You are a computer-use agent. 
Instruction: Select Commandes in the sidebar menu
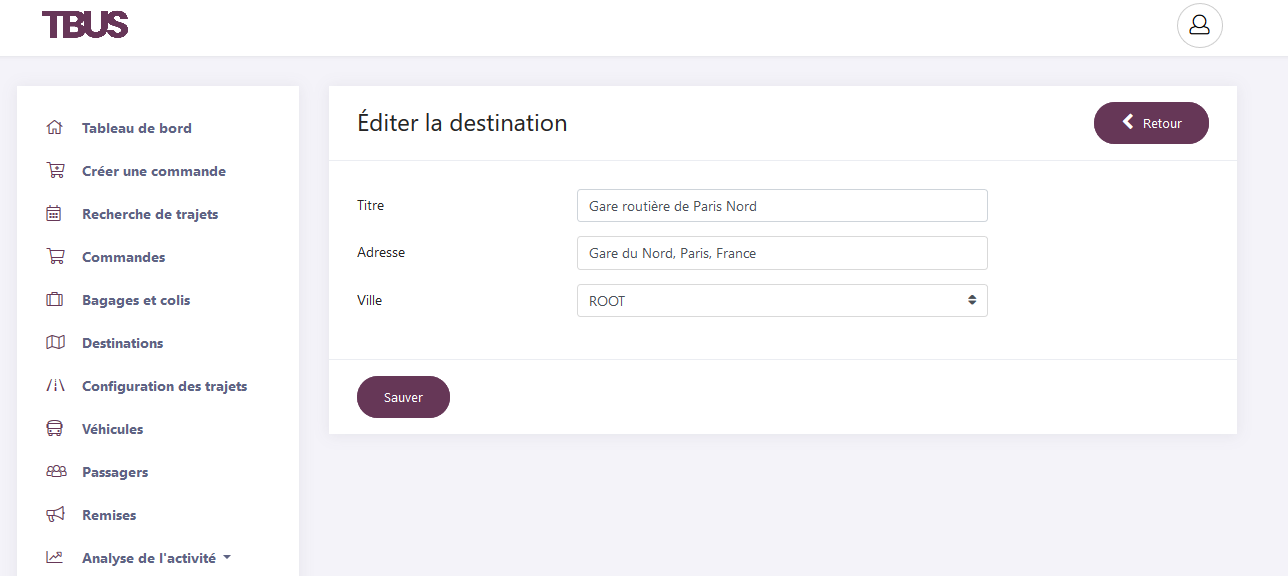pyautogui.click(x=123, y=256)
